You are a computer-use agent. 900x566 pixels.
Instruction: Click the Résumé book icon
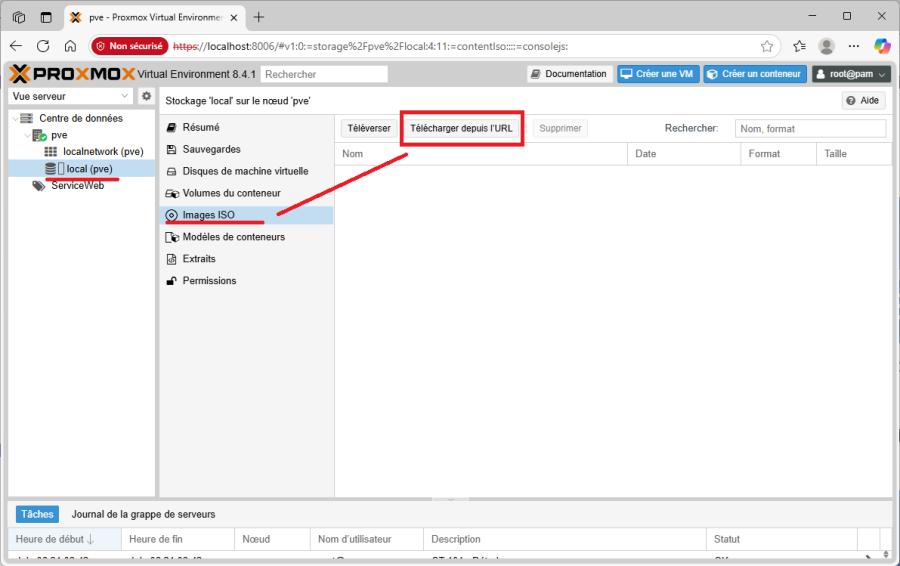tap(171, 127)
